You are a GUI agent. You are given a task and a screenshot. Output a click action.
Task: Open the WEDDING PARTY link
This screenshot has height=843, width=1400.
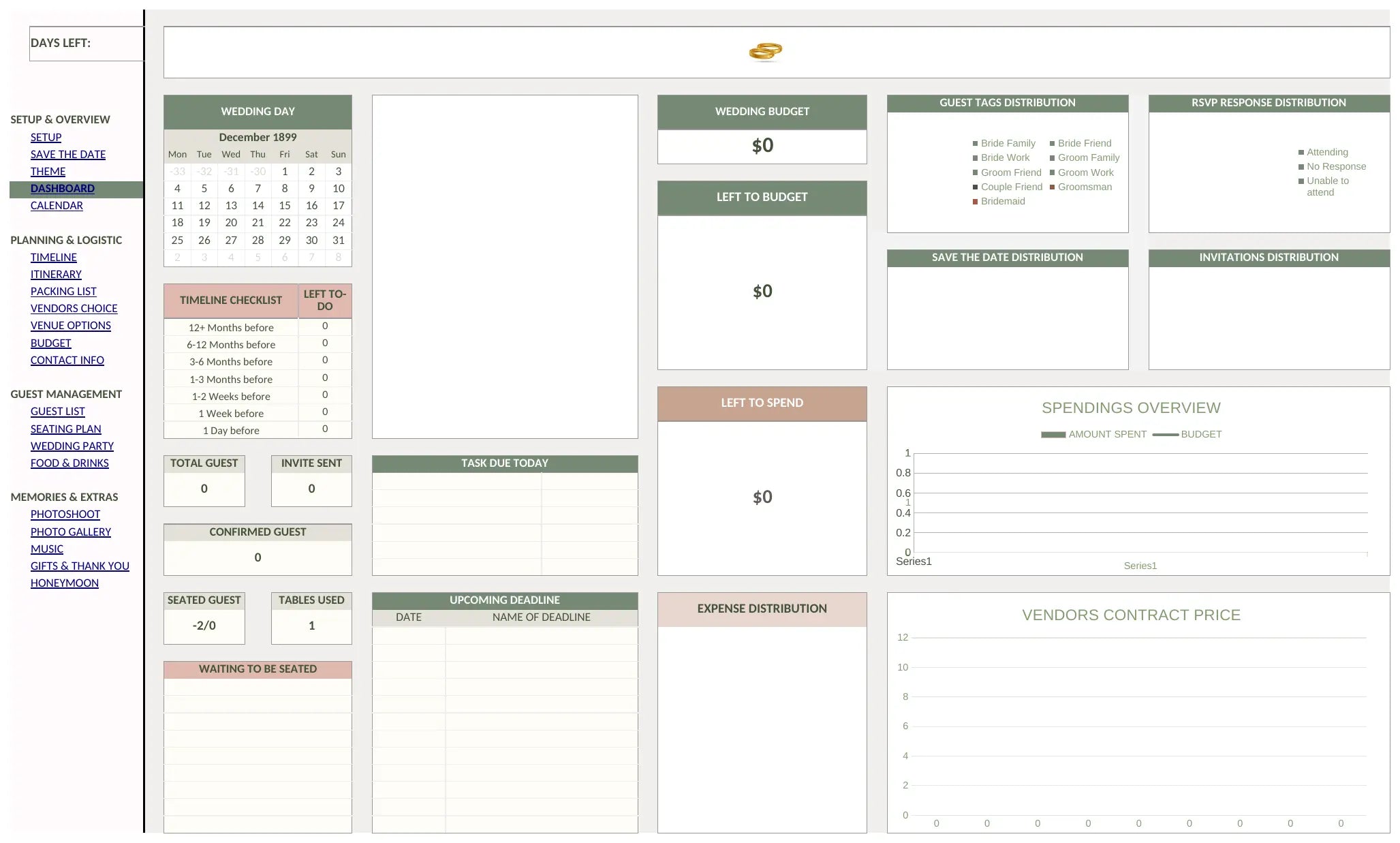click(x=72, y=446)
